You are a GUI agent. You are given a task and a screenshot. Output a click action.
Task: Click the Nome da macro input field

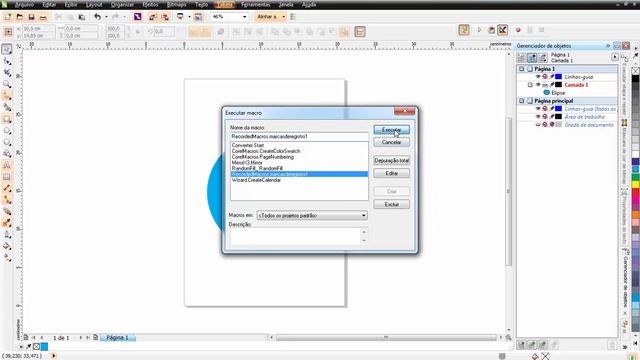coord(299,136)
